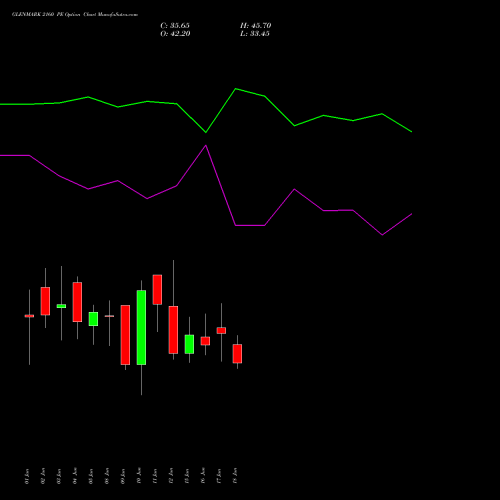Image resolution: width=500 pixels, height=500 pixels.
Task: Select the red candlestick above 11 Jan
Action: pos(157,290)
